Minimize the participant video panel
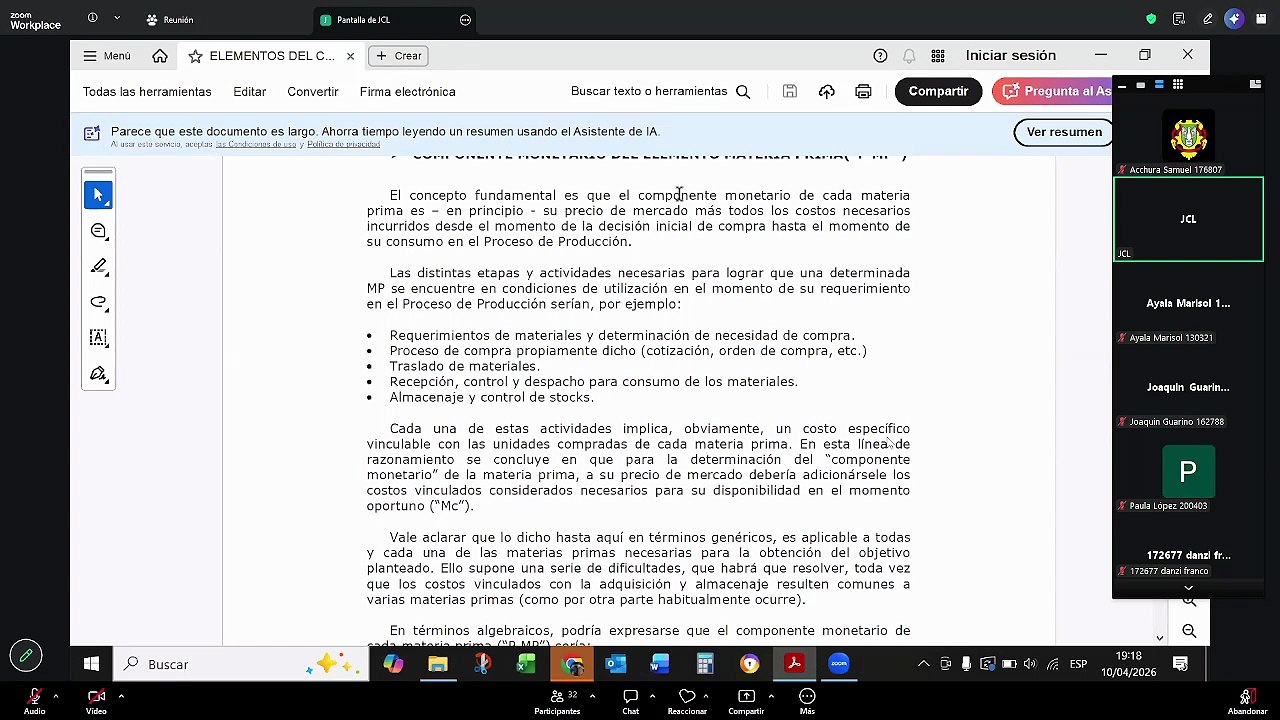1280x720 pixels. click(1122, 86)
